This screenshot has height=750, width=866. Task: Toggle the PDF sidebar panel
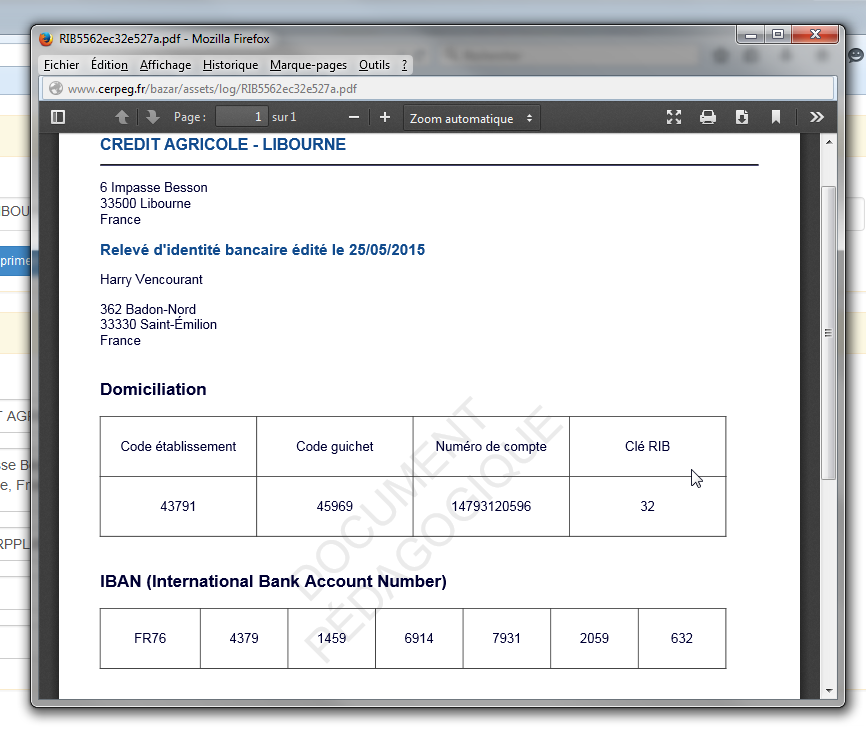[x=58, y=117]
